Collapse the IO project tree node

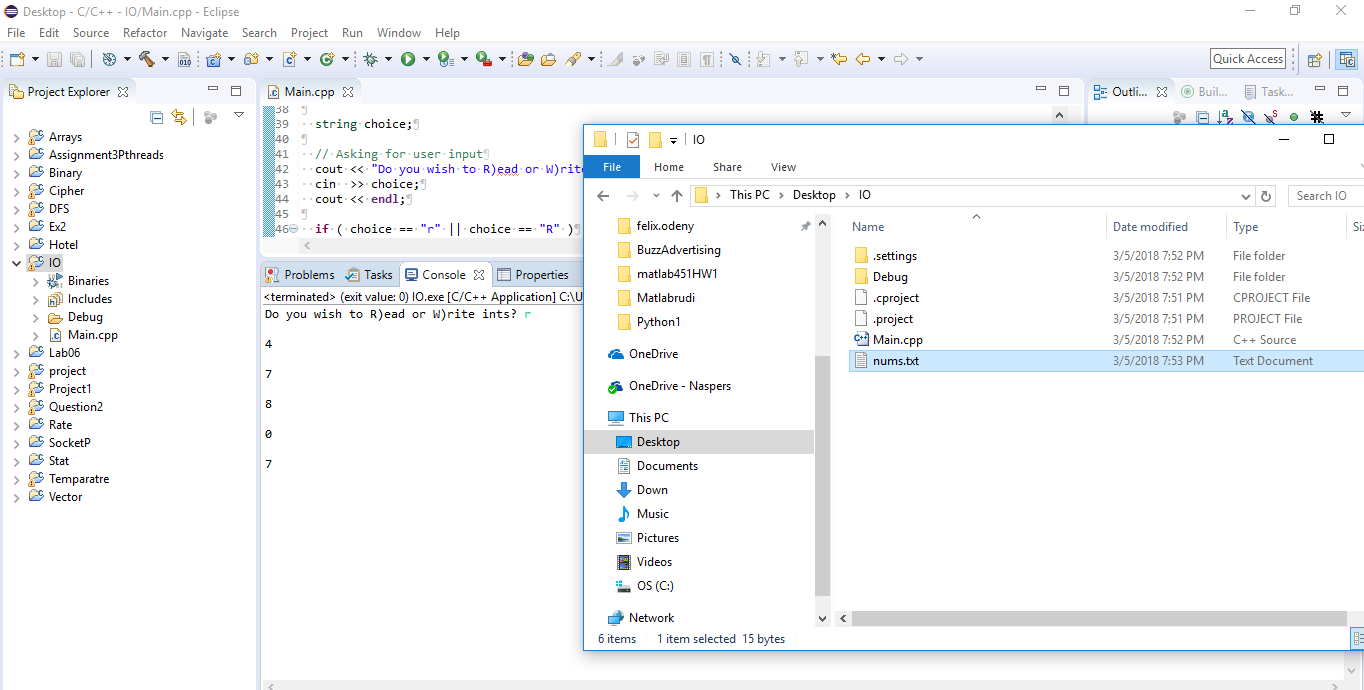click(x=16, y=263)
